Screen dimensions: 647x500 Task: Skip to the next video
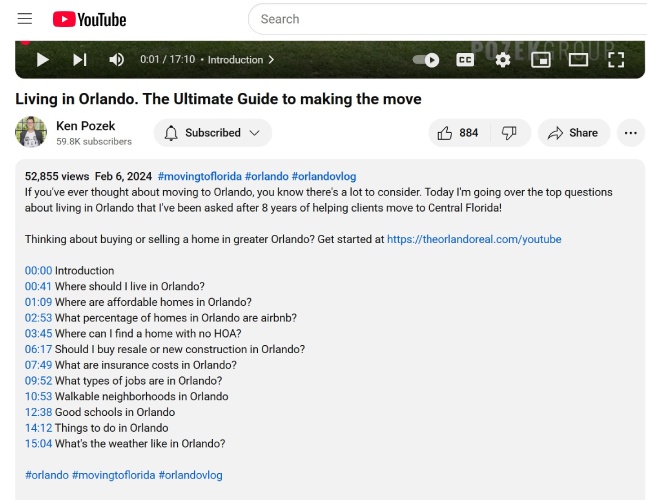click(x=80, y=60)
